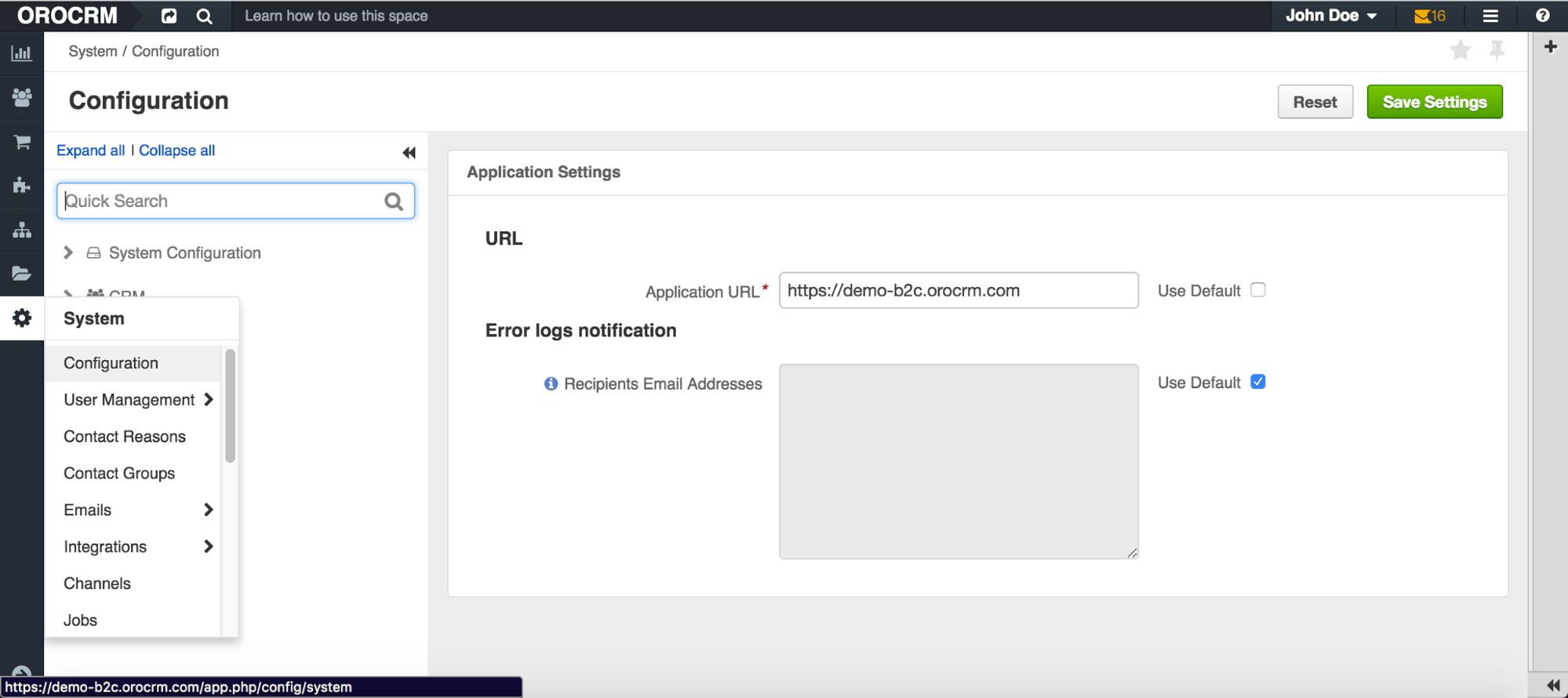Collapse the configuration tree panel with double arrow

tap(409, 152)
